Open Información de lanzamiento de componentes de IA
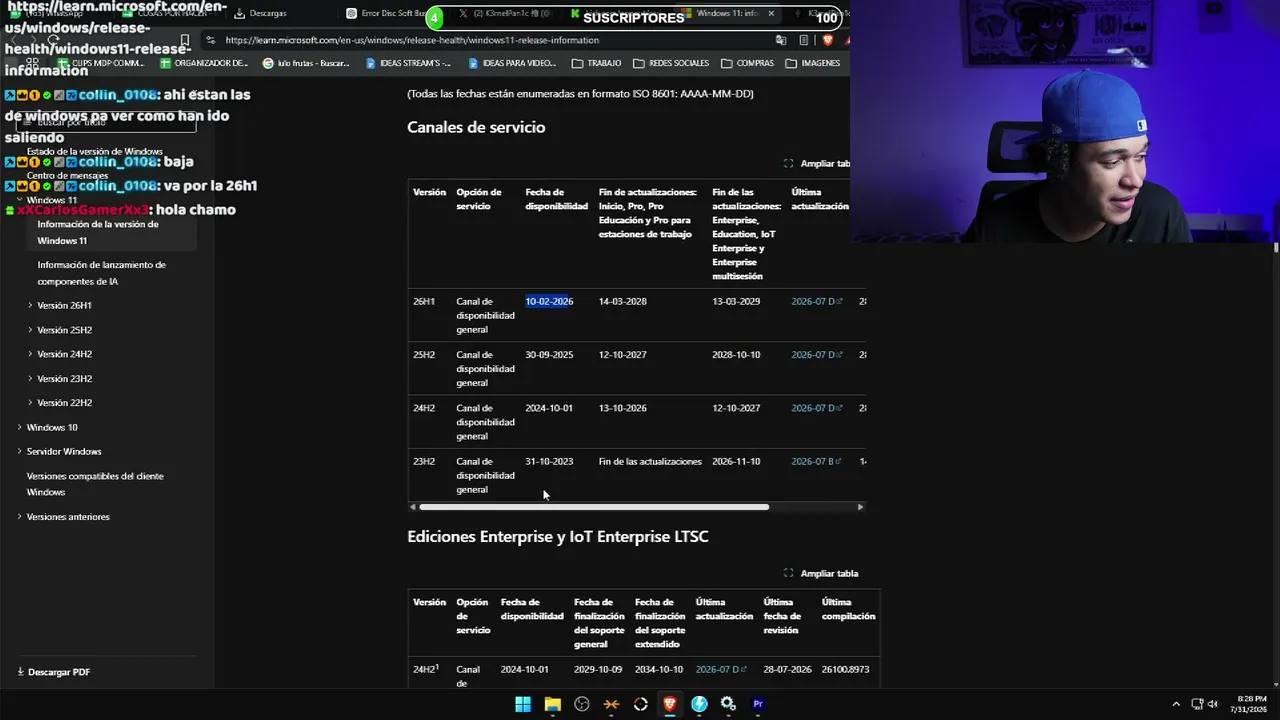This screenshot has width=1280, height=720. tap(101, 273)
